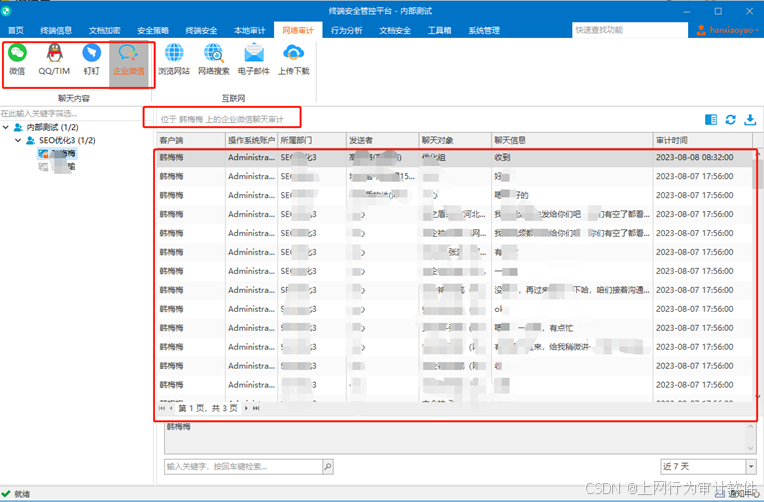Switch to the 网络审计 tab

[x=298, y=30]
